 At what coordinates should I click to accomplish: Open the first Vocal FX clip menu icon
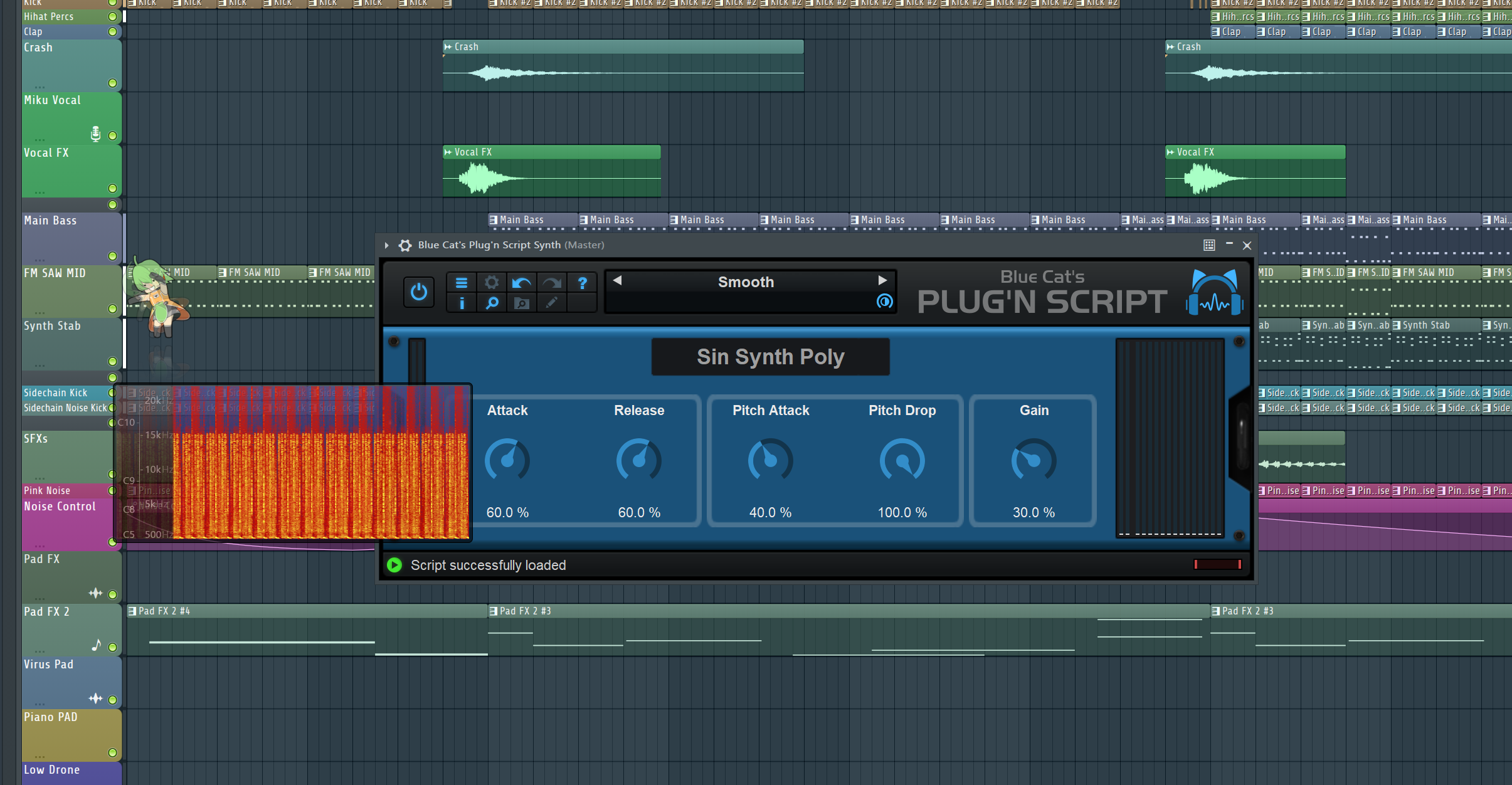(448, 152)
